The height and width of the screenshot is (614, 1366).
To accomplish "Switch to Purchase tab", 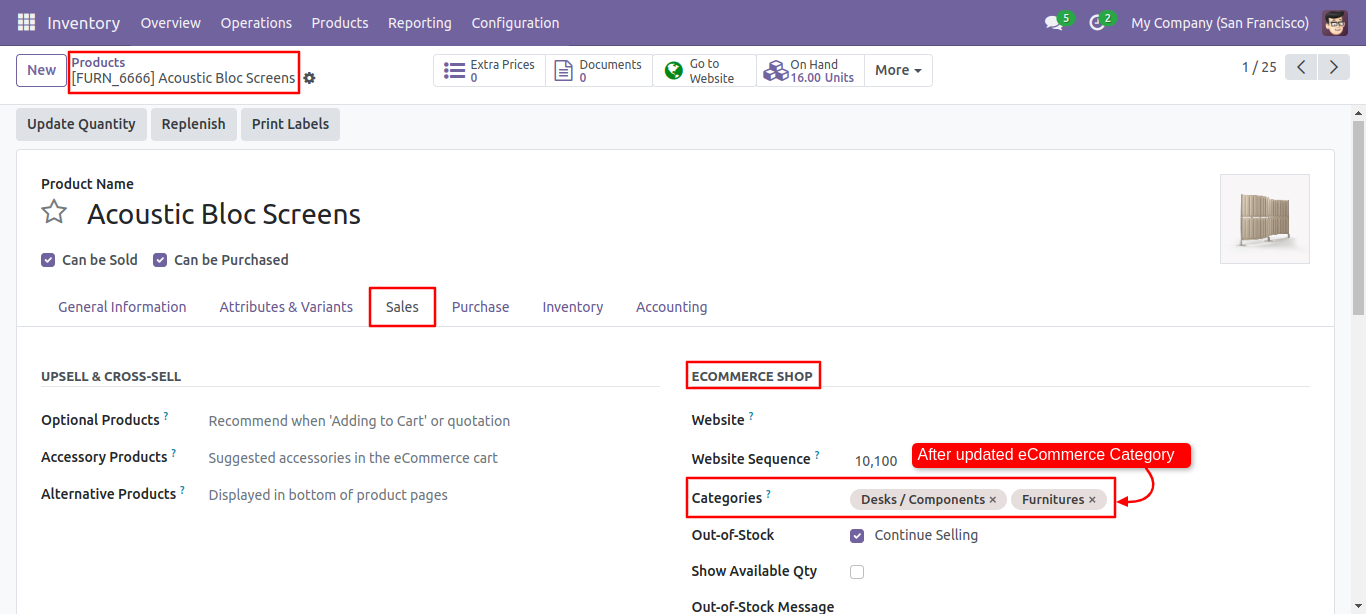I will tap(480, 307).
